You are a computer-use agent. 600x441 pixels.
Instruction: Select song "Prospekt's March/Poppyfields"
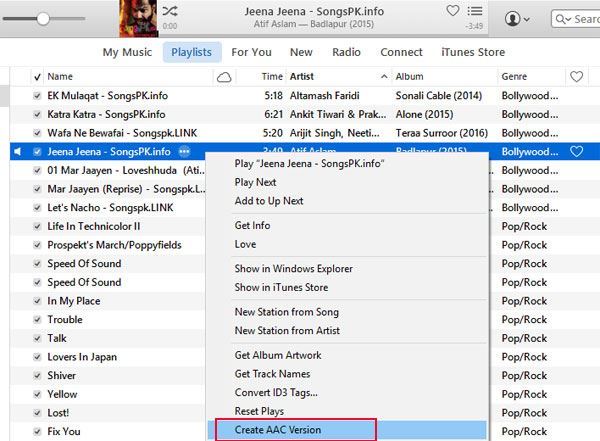[x=114, y=245]
